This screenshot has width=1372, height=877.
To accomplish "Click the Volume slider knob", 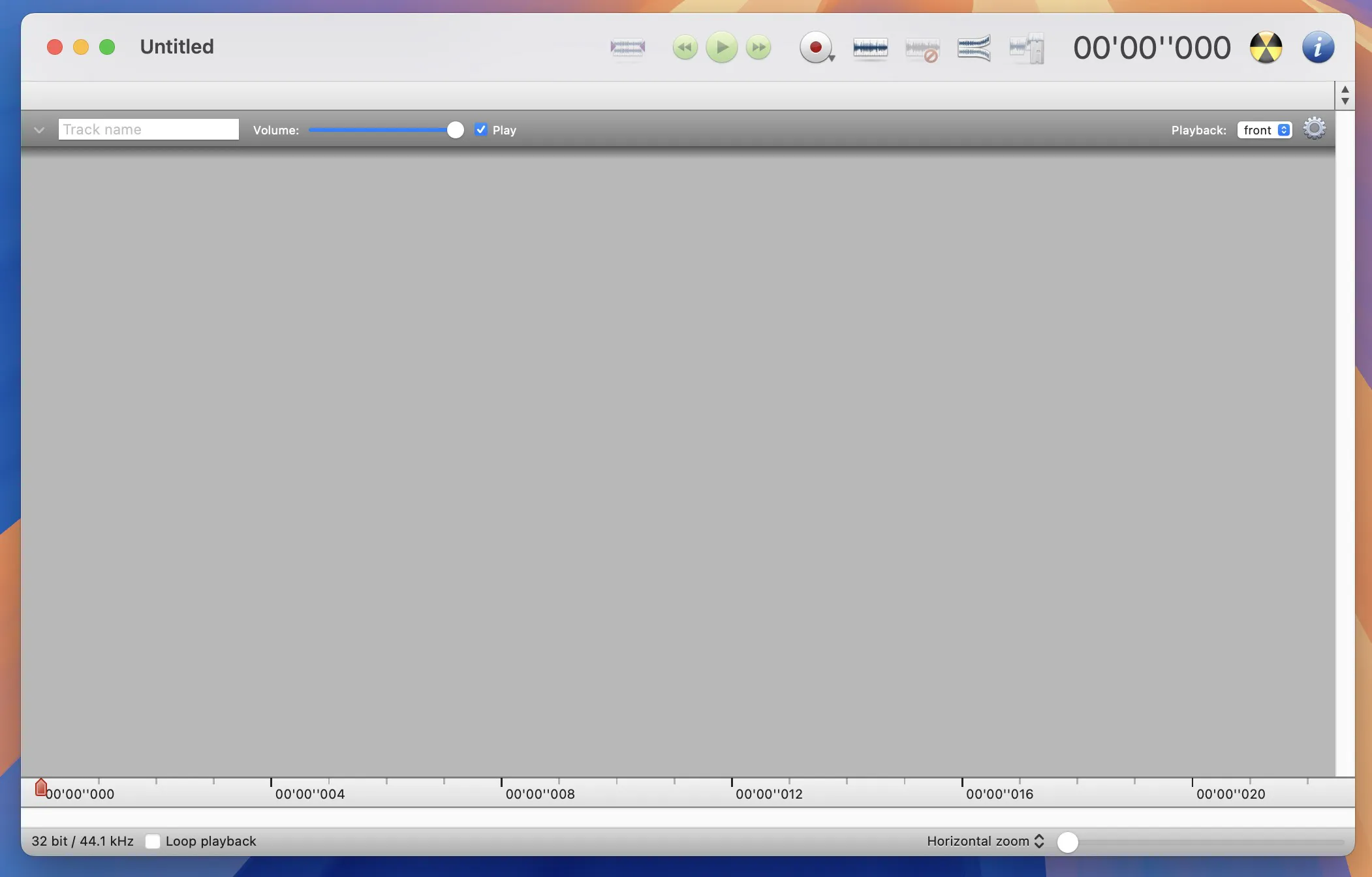I will pos(456,130).
